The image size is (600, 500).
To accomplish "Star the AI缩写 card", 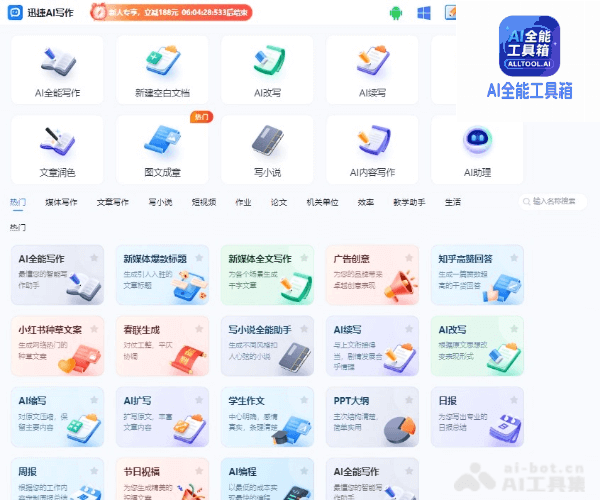I will [x=94, y=400].
